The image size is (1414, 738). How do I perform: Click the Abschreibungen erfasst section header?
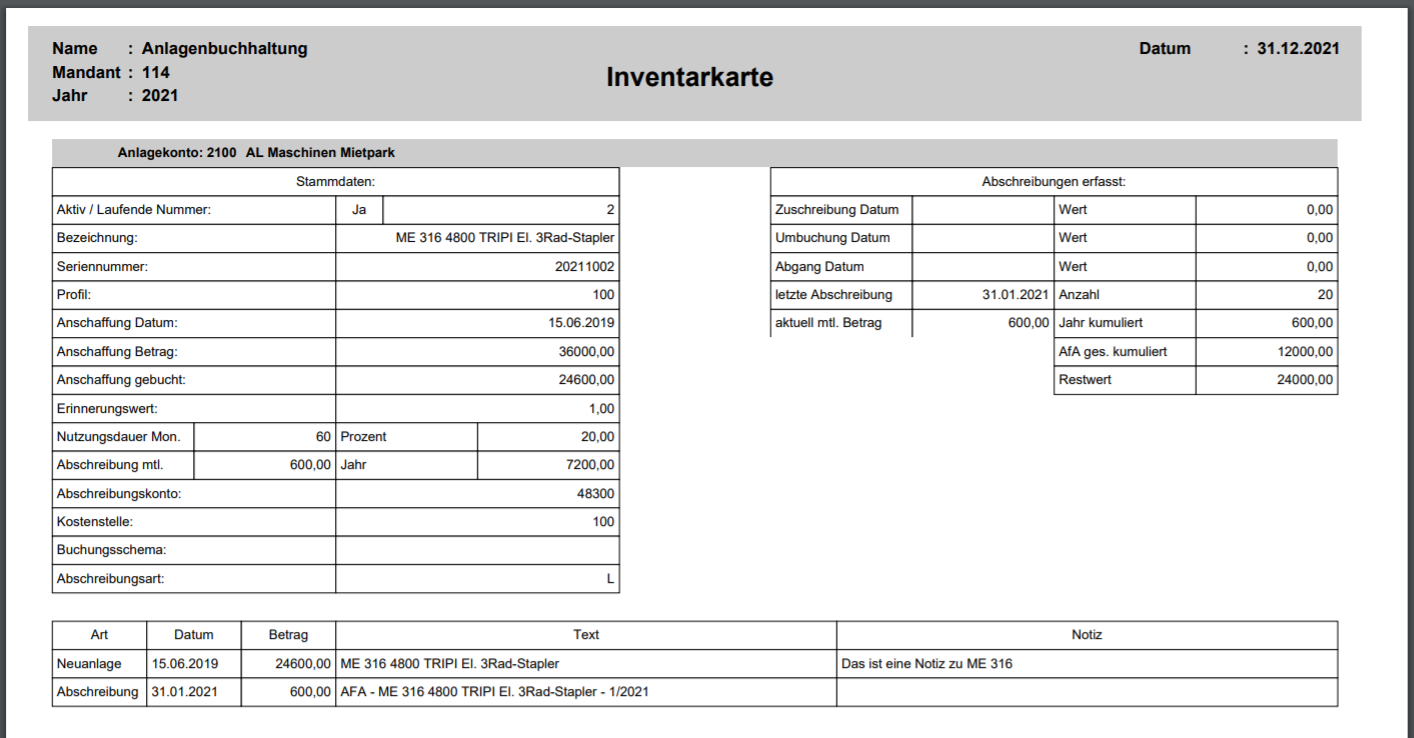(x=1052, y=181)
